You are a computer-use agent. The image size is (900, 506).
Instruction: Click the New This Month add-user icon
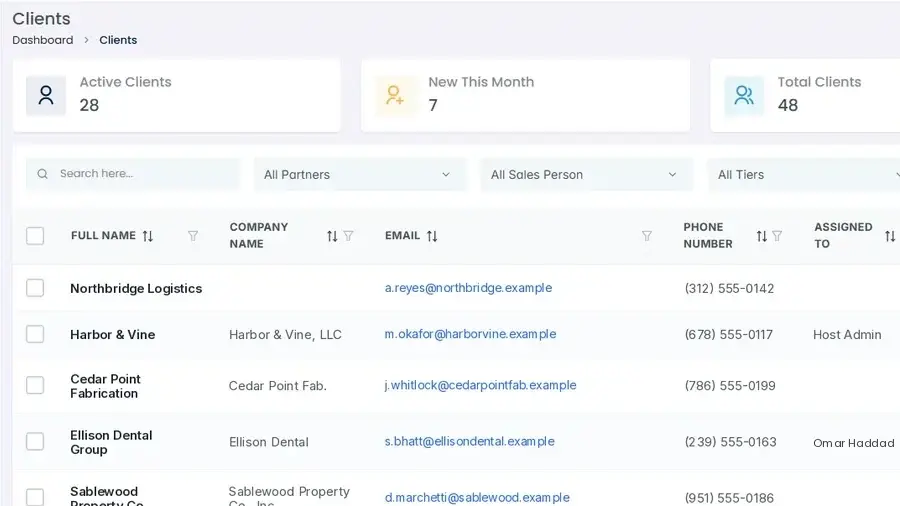pyautogui.click(x=395, y=95)
